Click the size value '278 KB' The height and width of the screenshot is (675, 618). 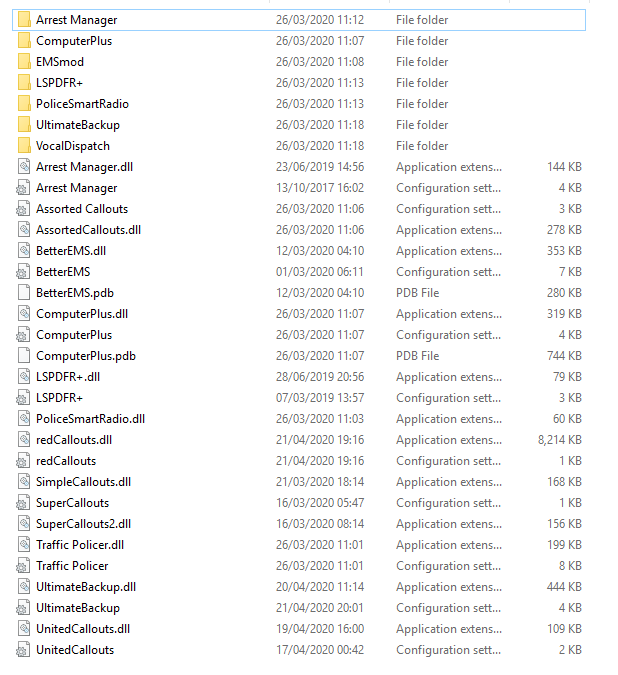pyautogui.click(x=564, y=230)
